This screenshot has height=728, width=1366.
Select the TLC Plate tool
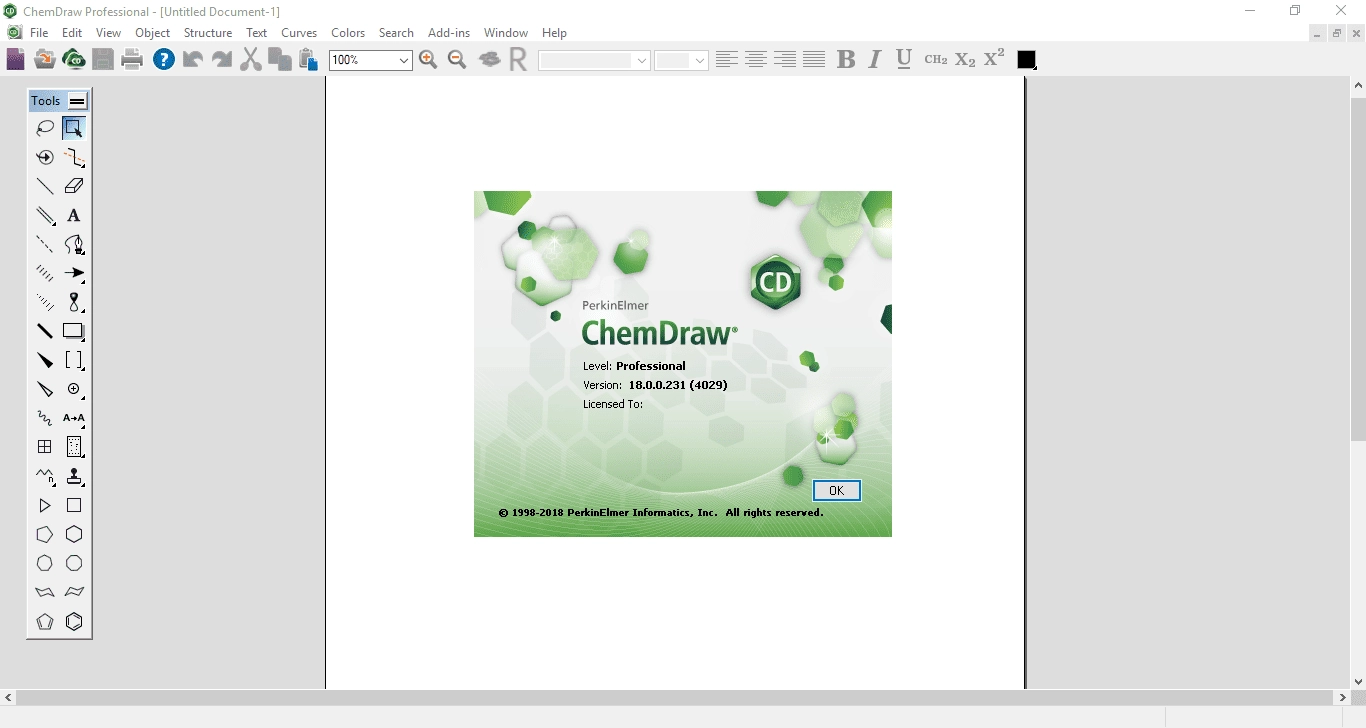point(74,447)
